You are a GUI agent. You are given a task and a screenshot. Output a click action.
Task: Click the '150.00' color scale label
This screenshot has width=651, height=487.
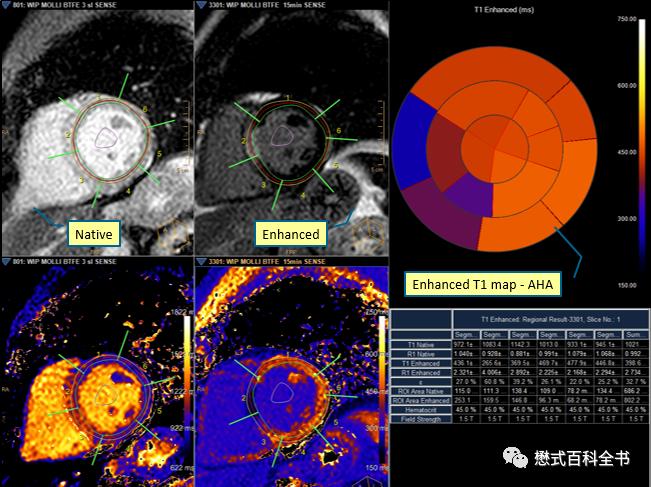627,285
